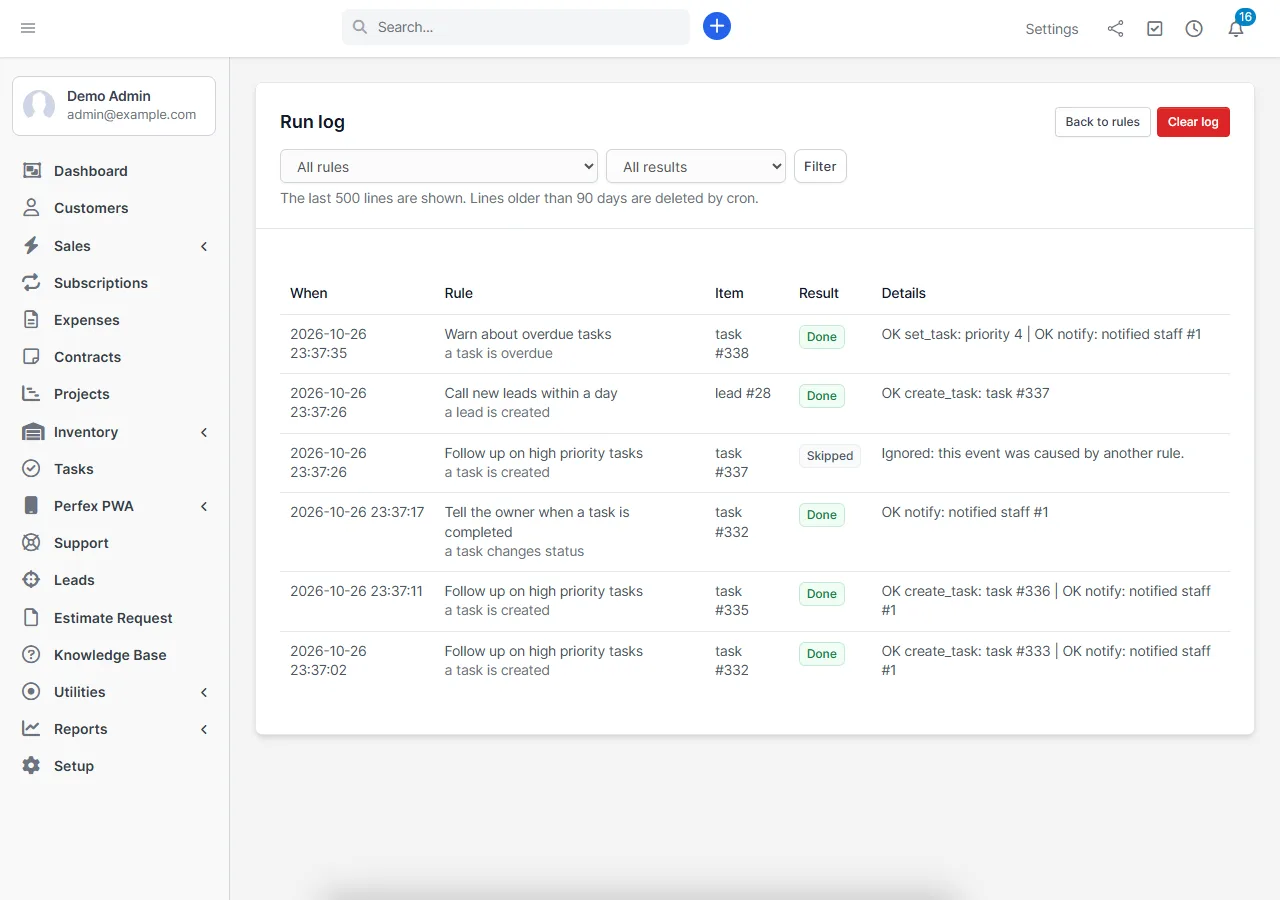Open the timers clock icon
Viewport: 1280px width, 900px height.
[1194, 29]
